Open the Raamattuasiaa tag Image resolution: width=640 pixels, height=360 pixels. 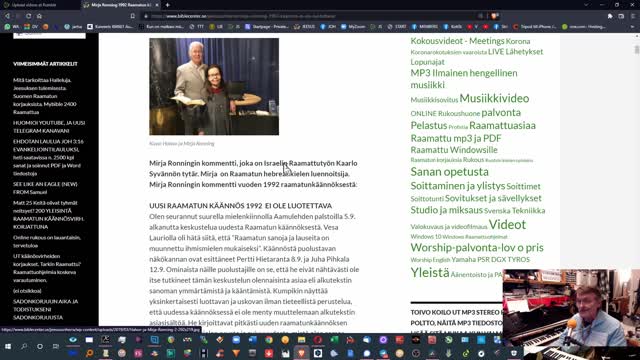[502, 125]
